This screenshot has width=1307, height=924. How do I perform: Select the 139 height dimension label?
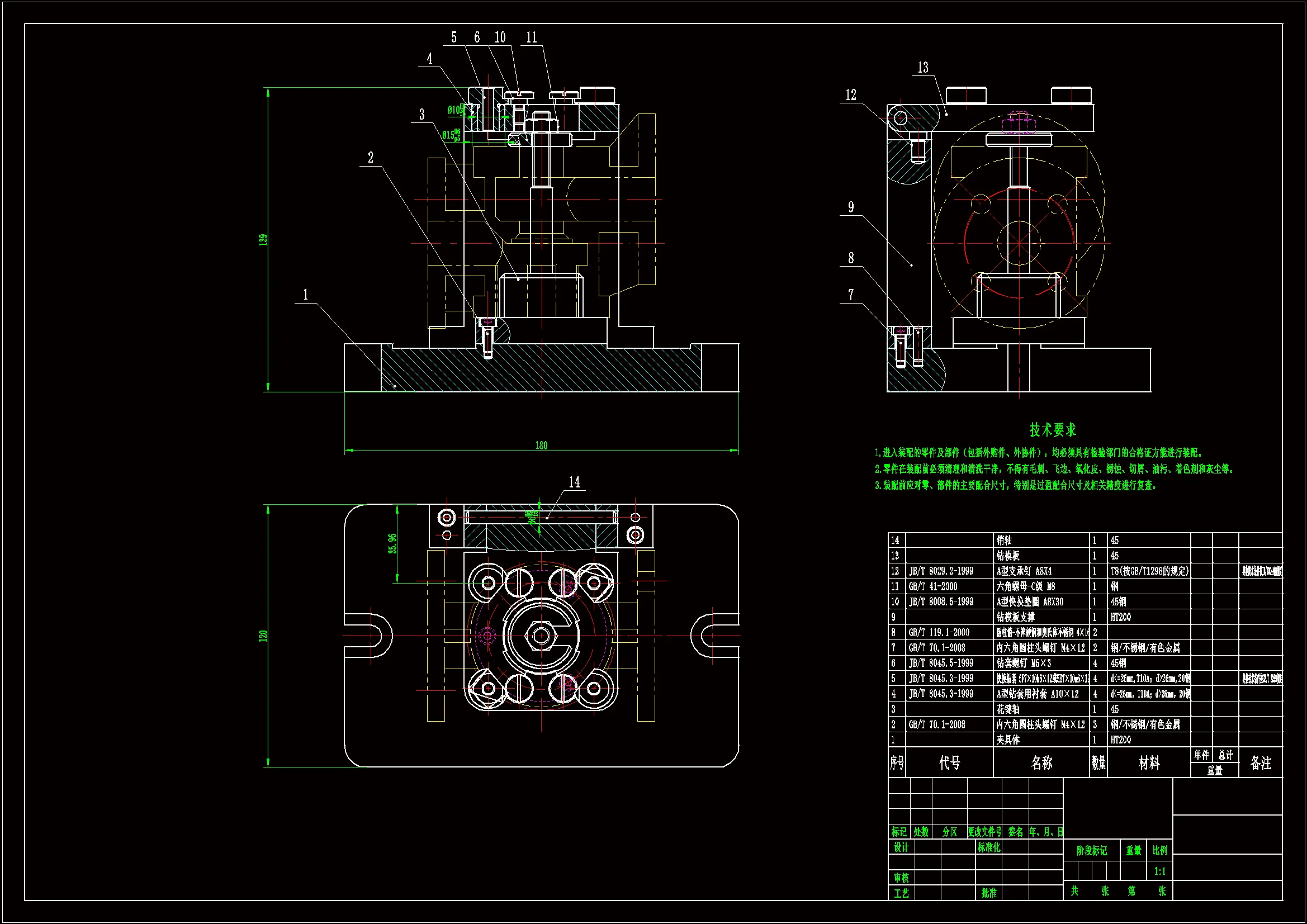tap(263, 239)
